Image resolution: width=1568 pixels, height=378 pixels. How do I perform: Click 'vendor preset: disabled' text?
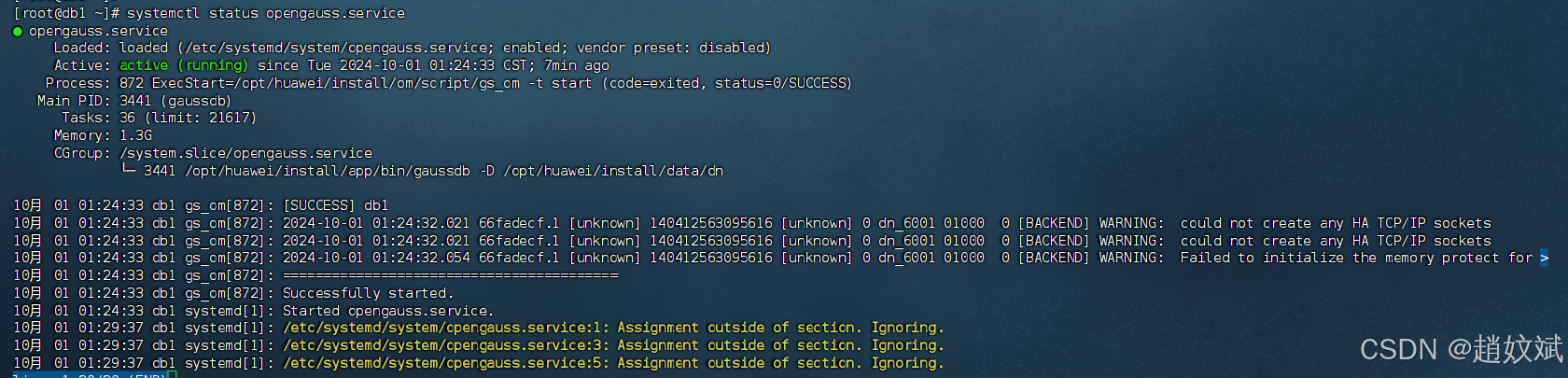pyautogui.click(x=670, y=48)
